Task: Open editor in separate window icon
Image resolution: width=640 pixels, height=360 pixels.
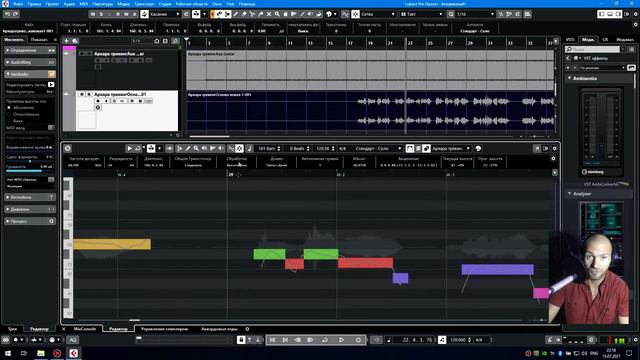Action: 537,149
